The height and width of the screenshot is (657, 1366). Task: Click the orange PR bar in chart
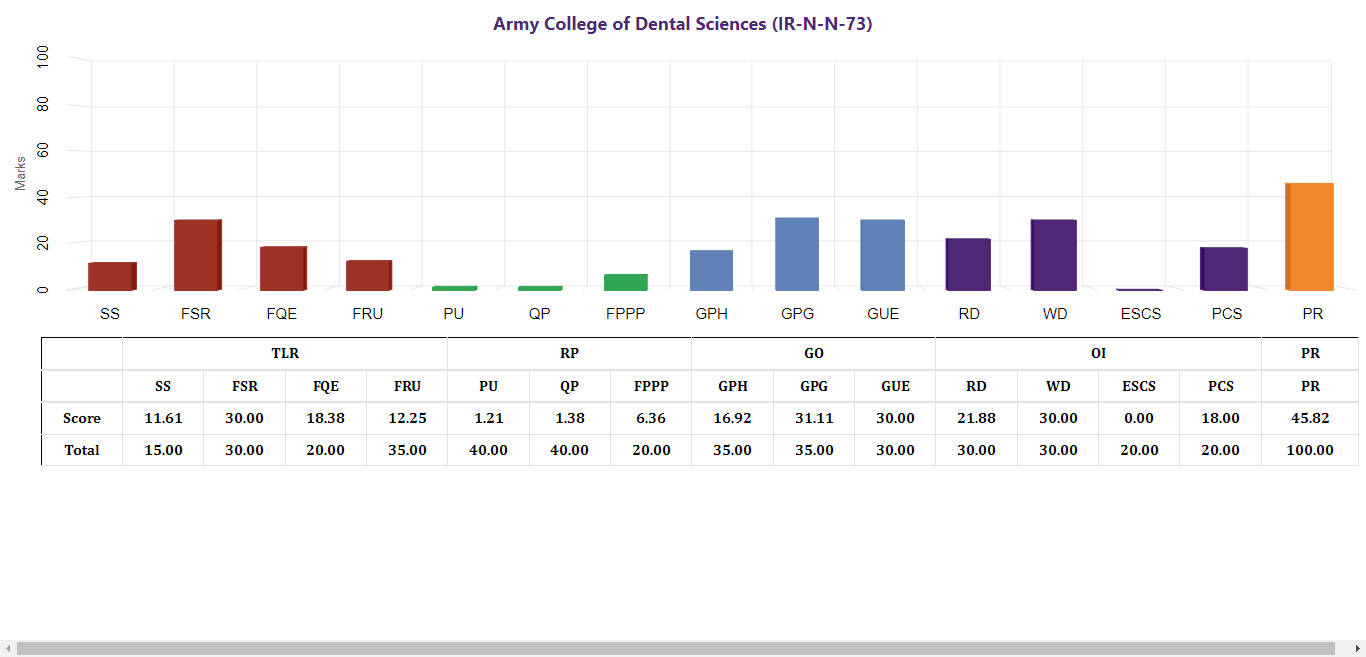pyautogui.click(x=1309, y=237)
